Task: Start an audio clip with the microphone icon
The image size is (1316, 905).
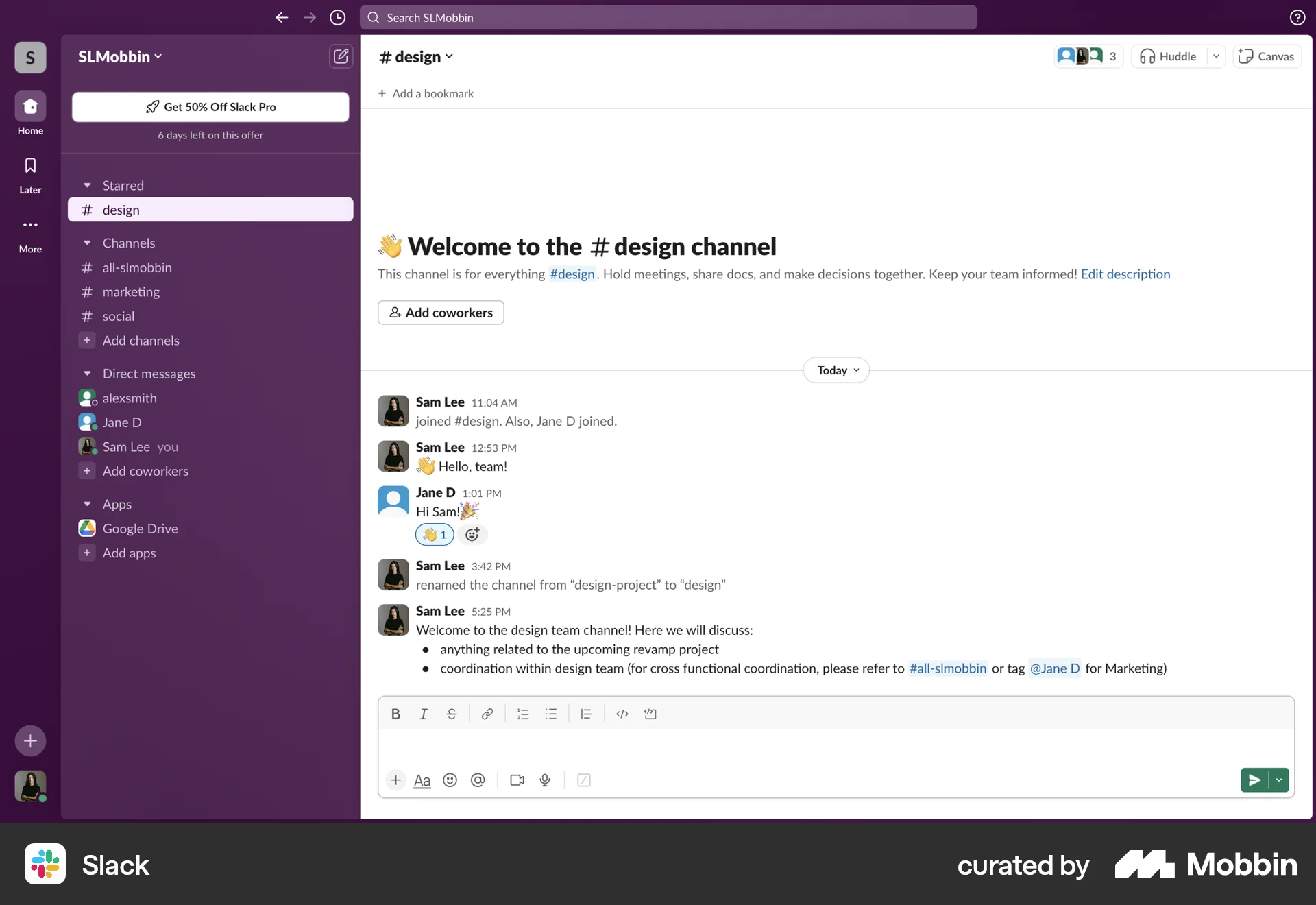Action: [544, 780]
